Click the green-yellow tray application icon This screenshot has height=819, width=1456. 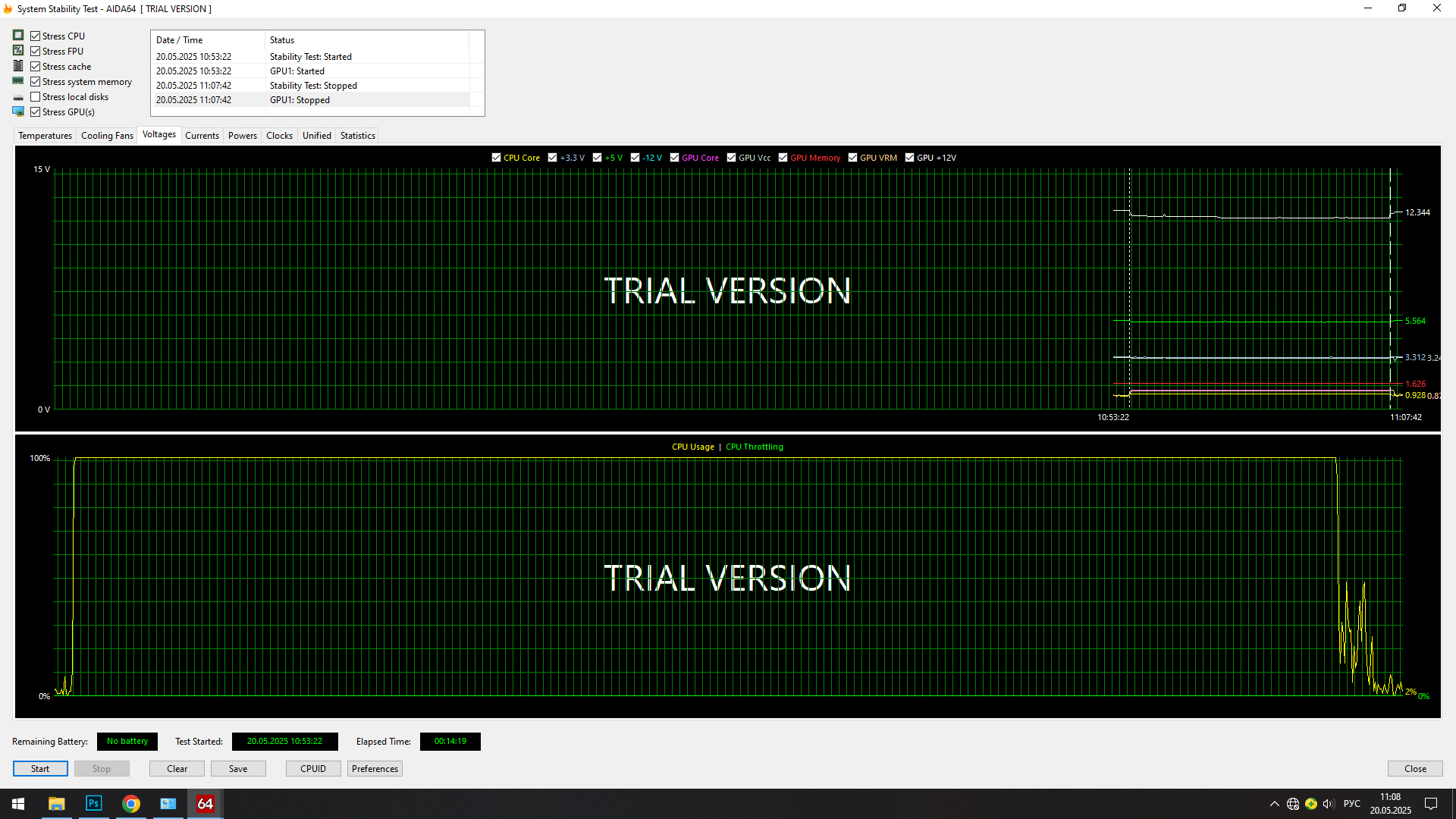(1311, 804)
